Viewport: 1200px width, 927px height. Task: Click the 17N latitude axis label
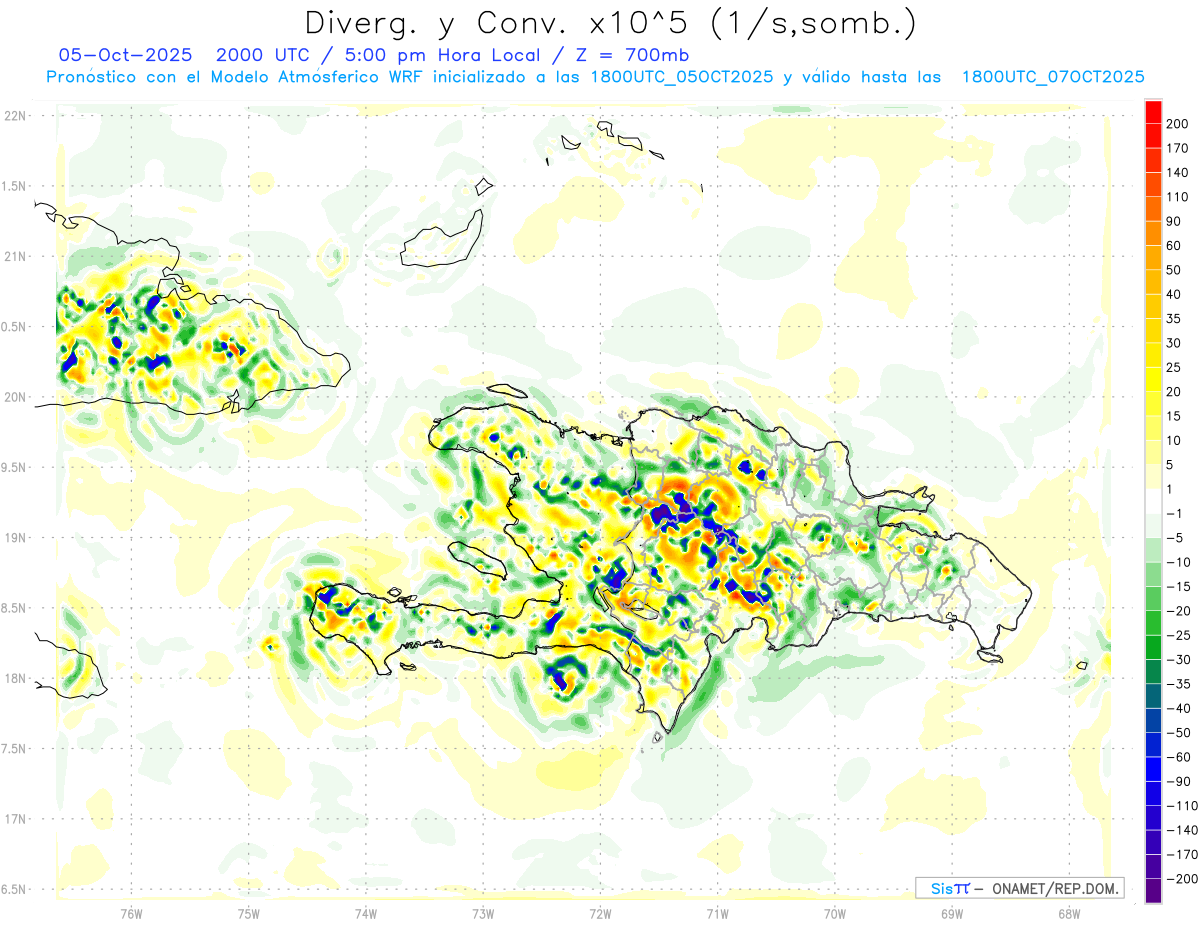click(15, 819)
